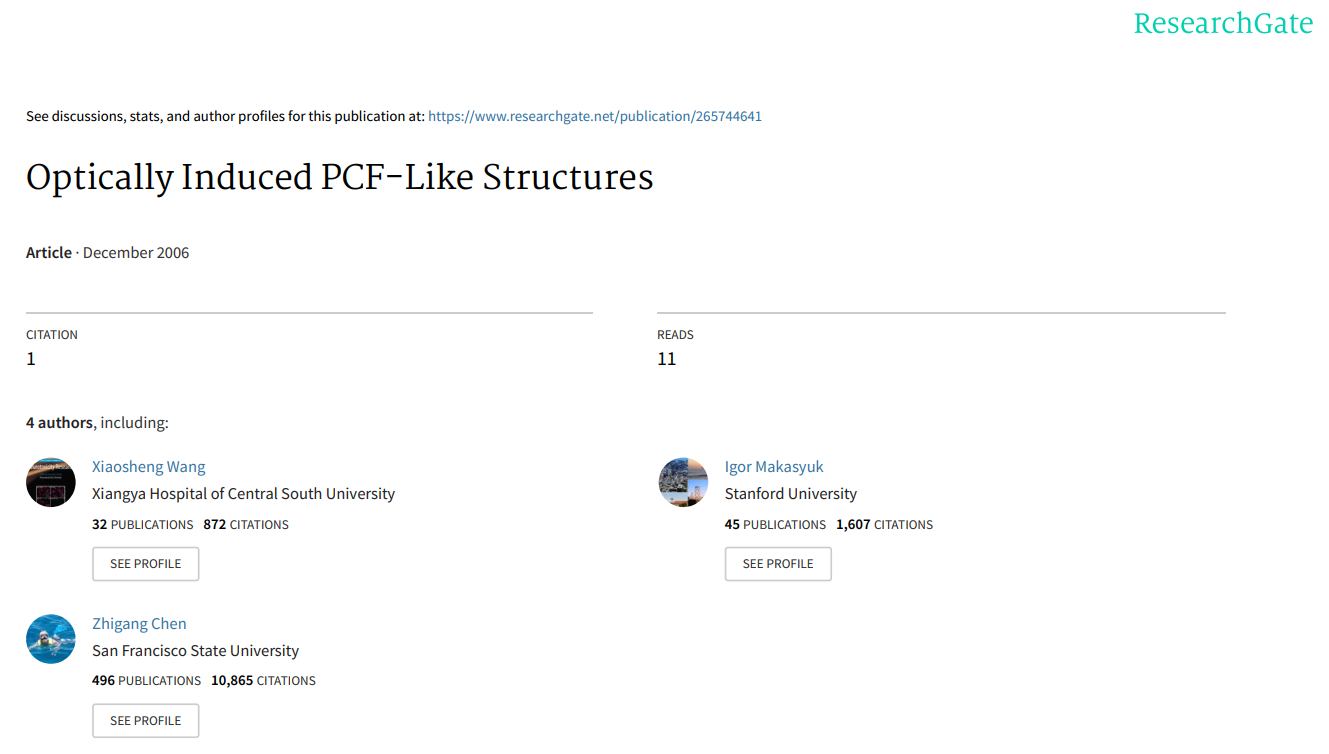Viewport: 1329px width, 754px height.
Task: Click See Profile button under Igor Makasyuk
Action: click(x=778, y=564)
